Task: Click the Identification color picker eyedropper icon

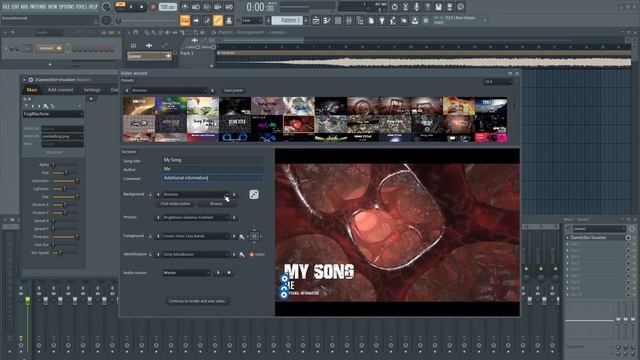Action: (242, 254)
